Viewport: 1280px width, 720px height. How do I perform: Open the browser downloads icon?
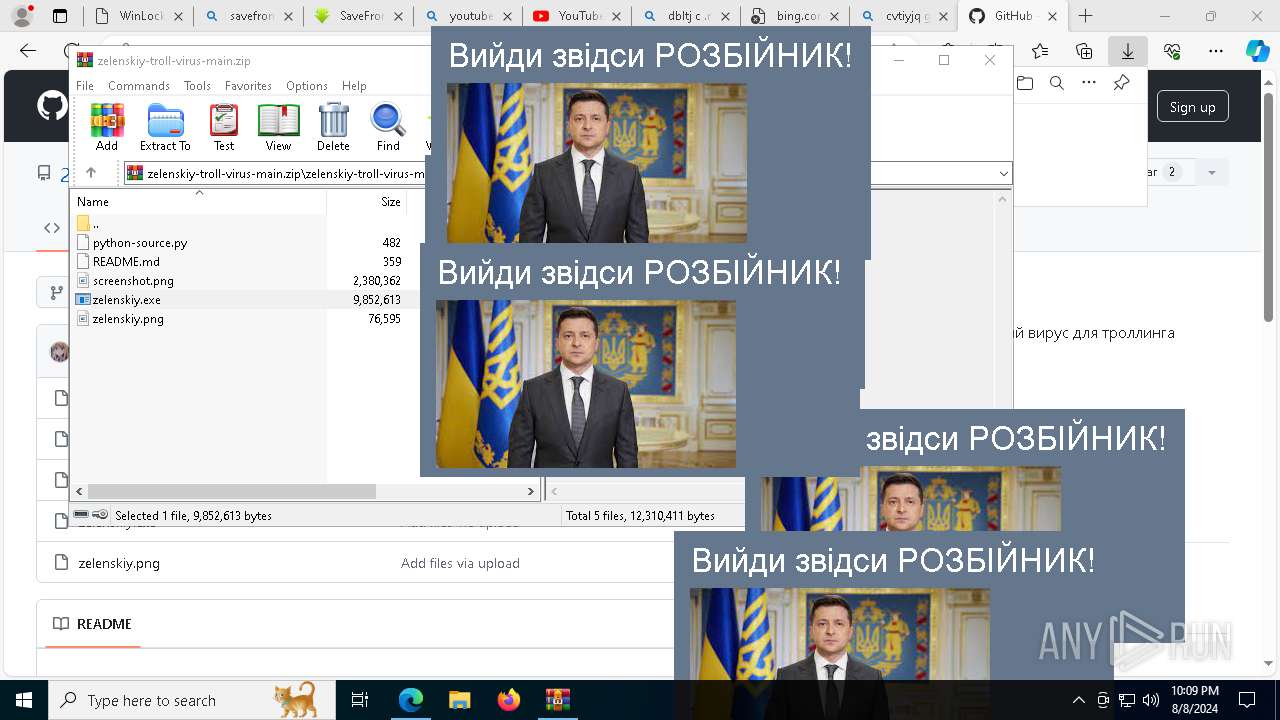click(1127, 51)
